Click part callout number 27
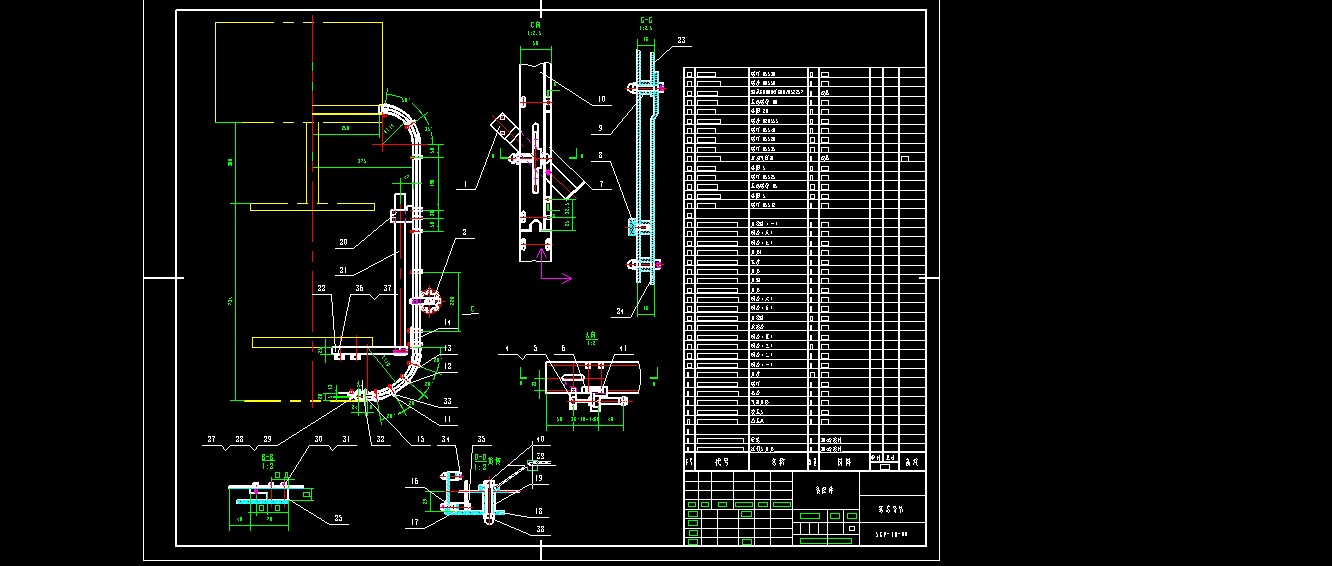The height and width of the screenshot is (566, 1332). click(x=211, y=439)
